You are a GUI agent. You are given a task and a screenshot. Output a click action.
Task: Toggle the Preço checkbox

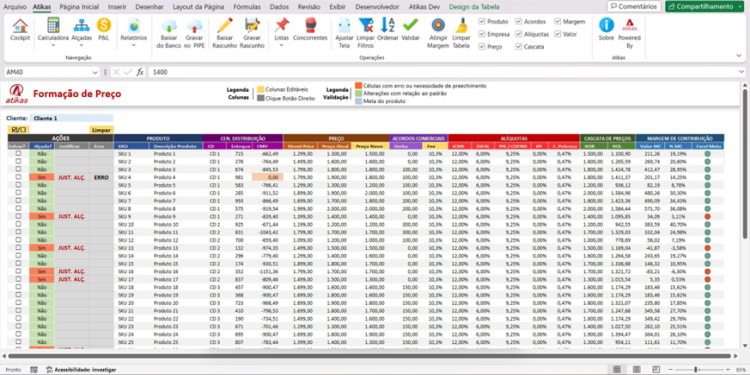pyautogui.click(x=482, y=46)
